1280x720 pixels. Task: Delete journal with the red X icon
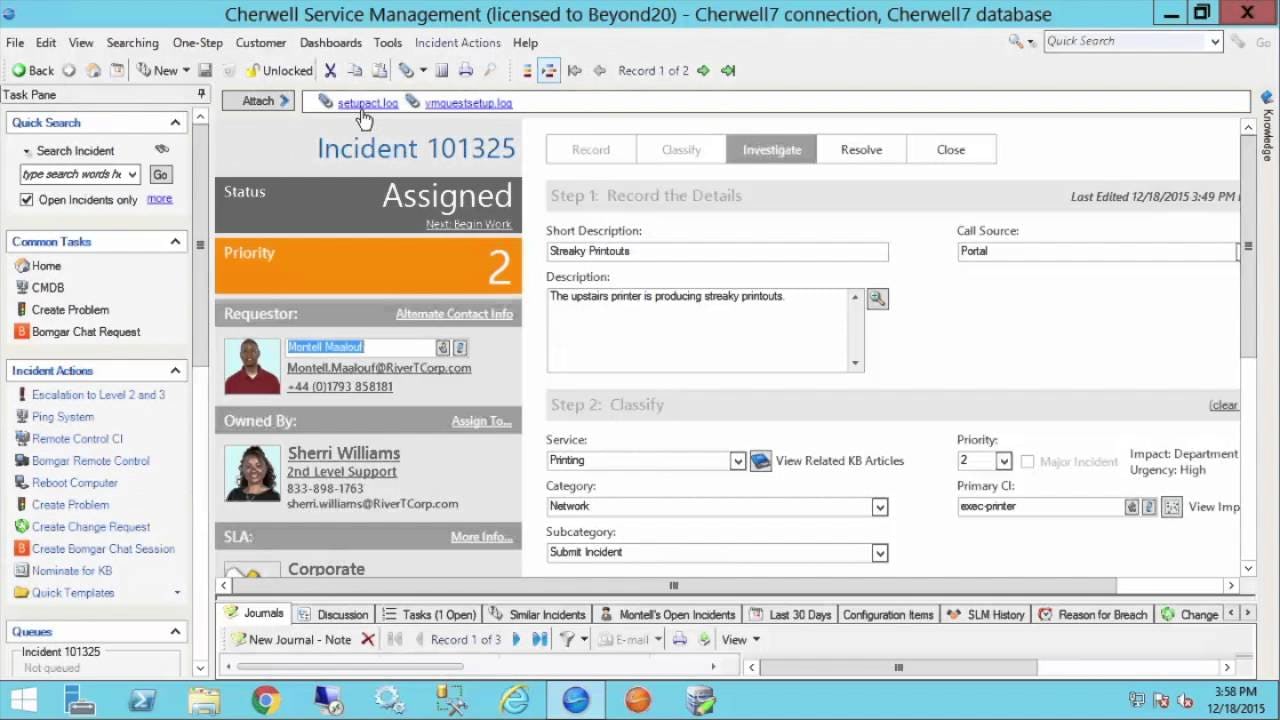coord(367,640)
